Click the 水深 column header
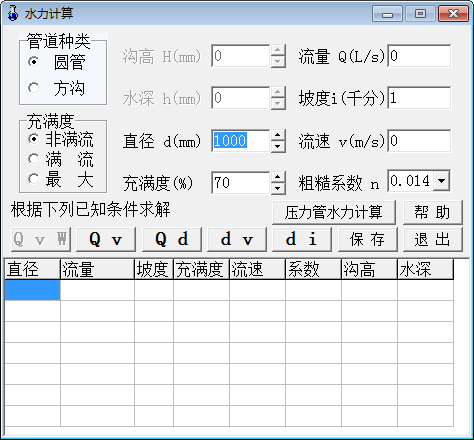 click(x=426, y=269)
